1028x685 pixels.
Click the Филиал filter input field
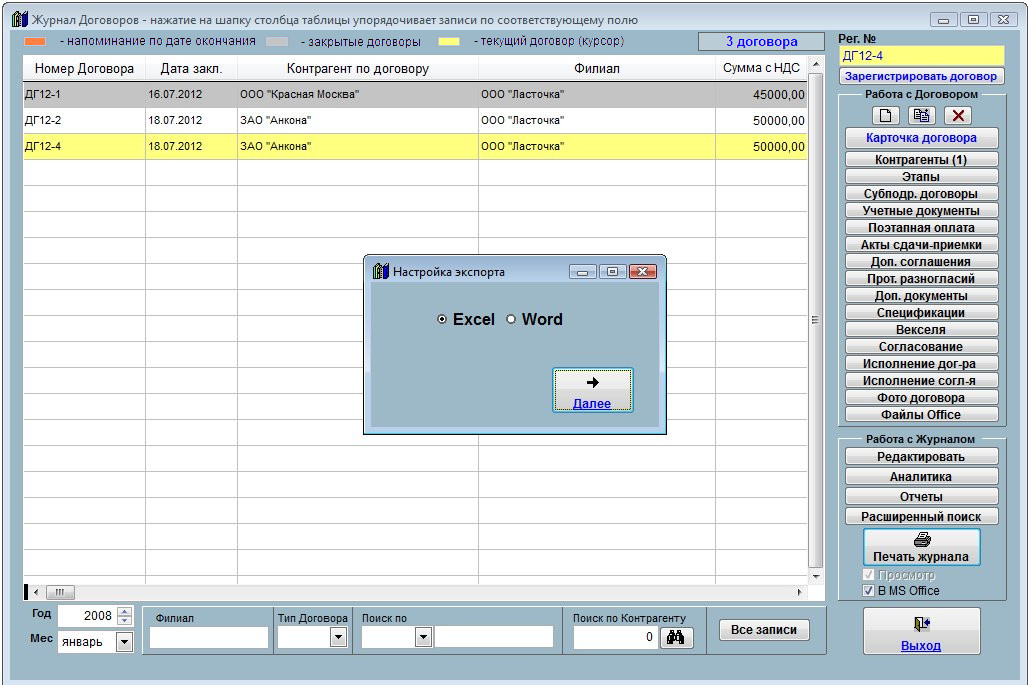pos(209,637)
